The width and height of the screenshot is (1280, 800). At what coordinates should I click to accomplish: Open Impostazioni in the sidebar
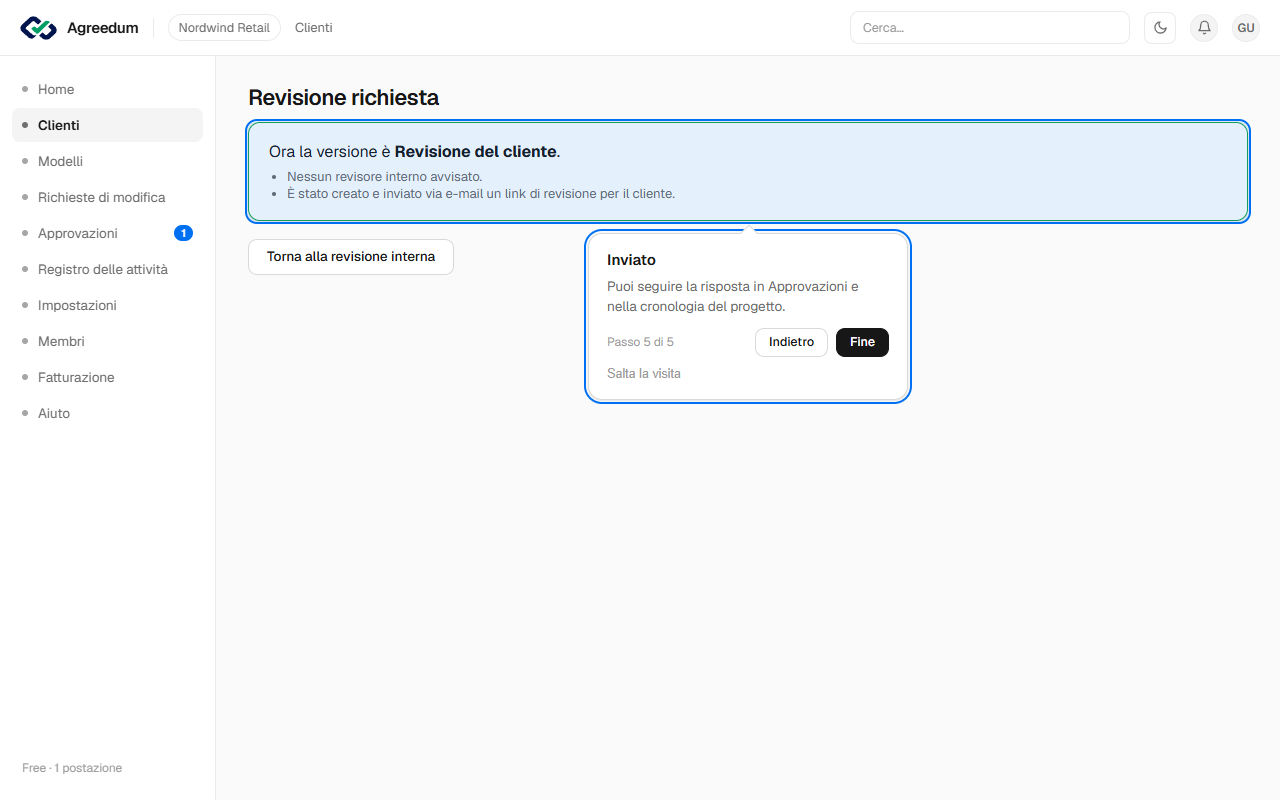(x=107, y=305)
